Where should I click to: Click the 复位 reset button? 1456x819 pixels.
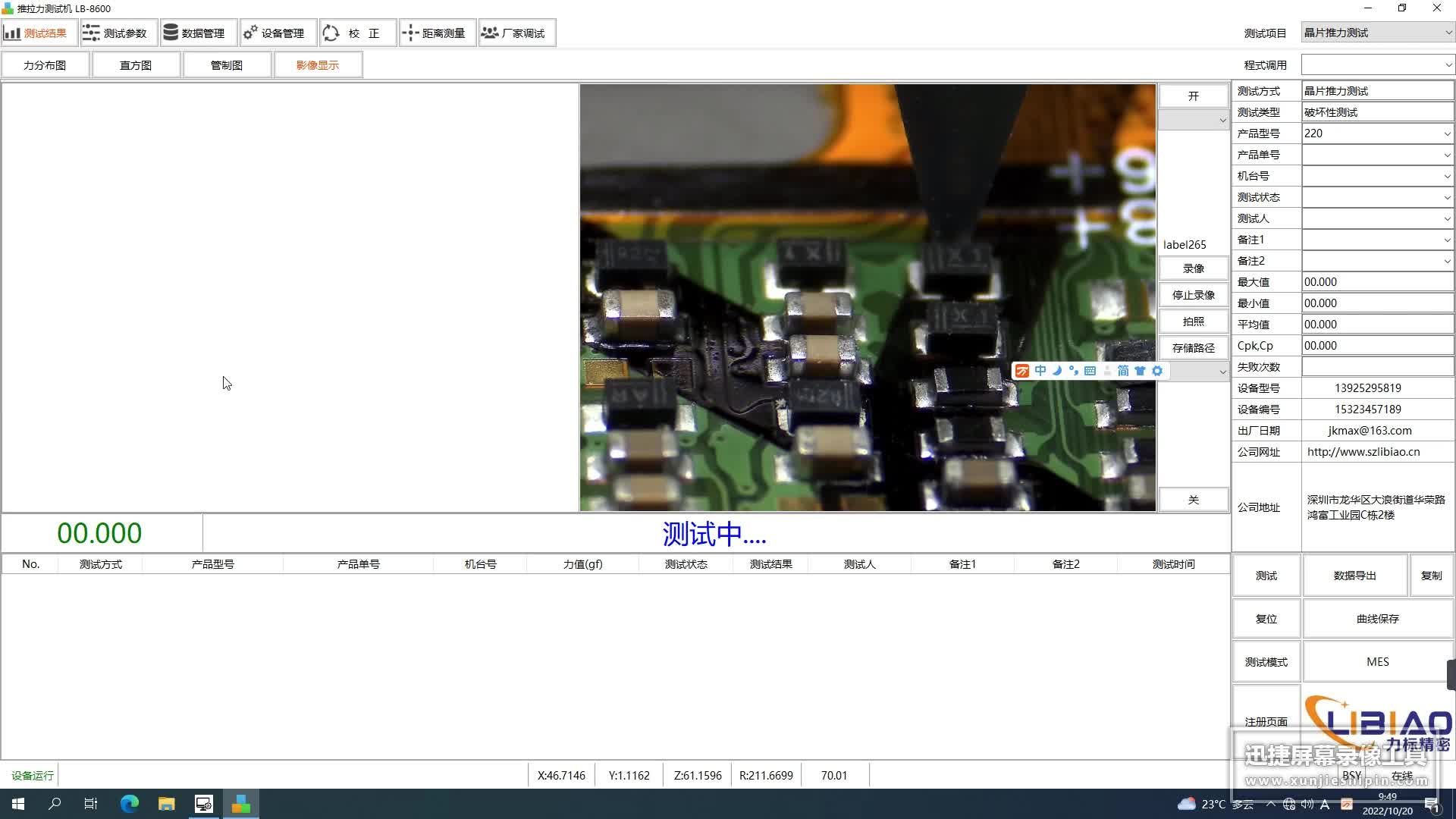[1266, 619]
